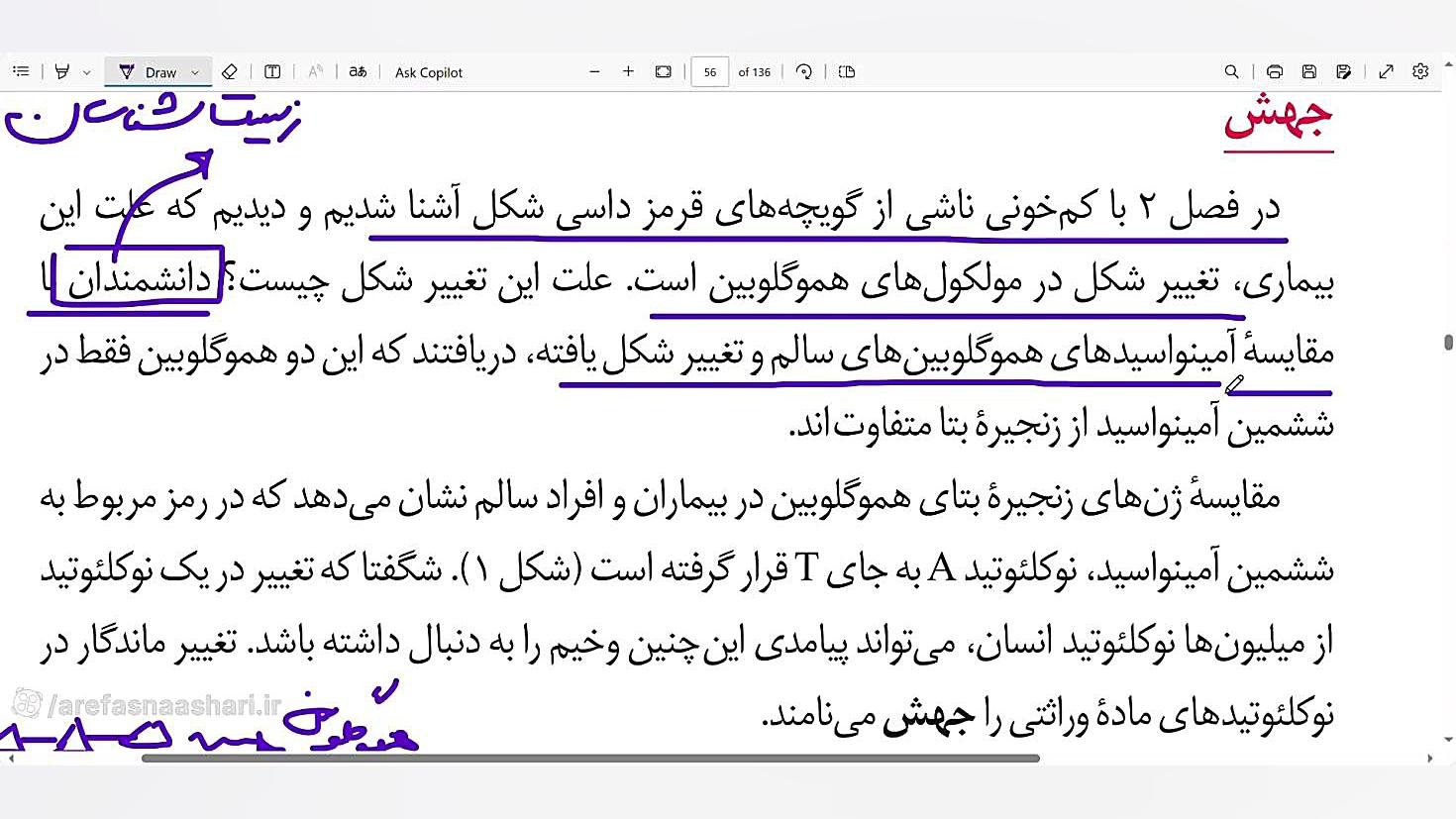1456x819 pixels.
Task: Open the Translate tool
Action: (358, 71)
